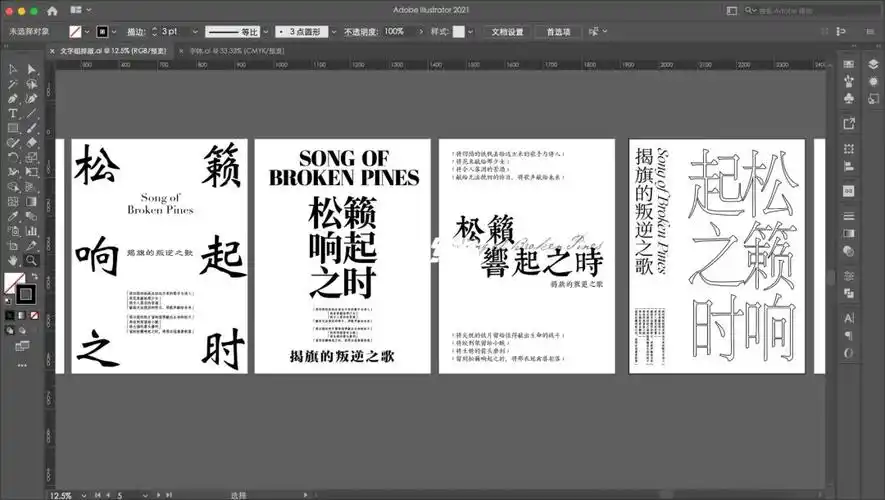Open the 等比 width profile dropdown
The image size is (885, 500).
click(266, 32)
